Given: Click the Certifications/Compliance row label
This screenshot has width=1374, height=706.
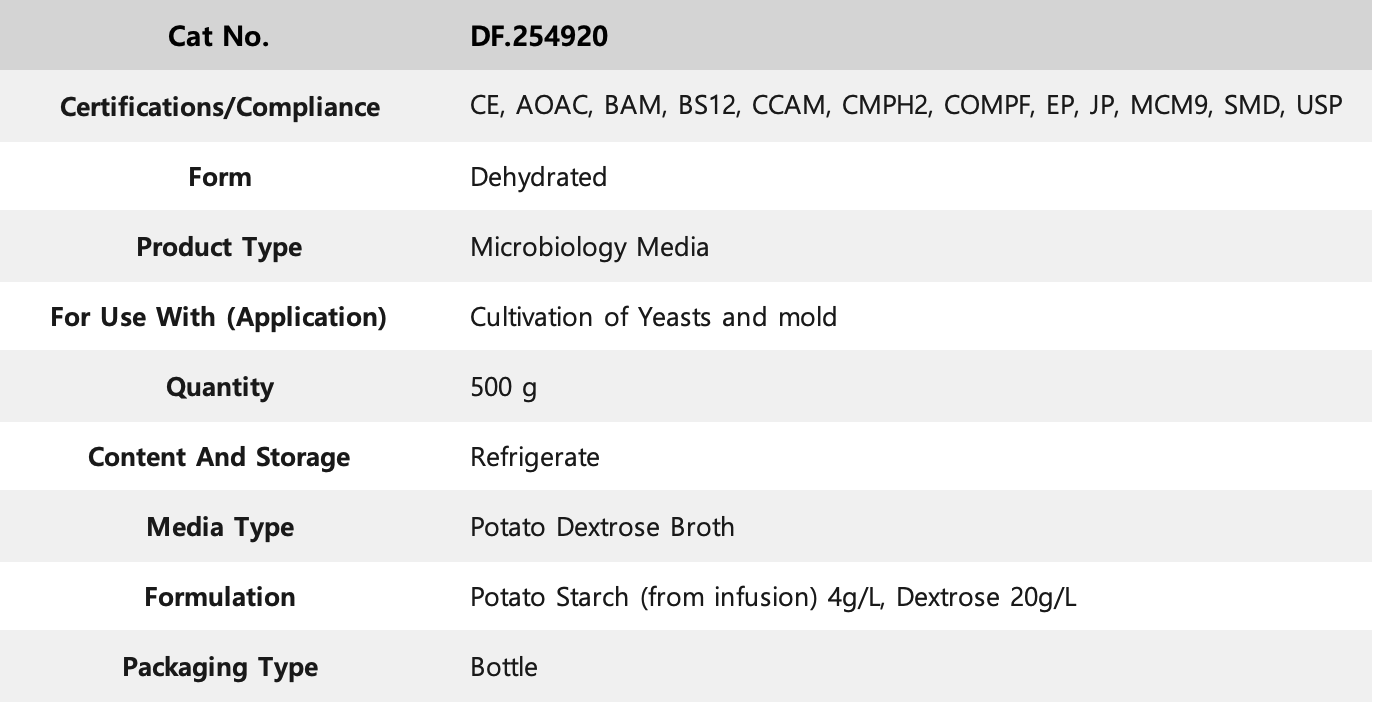Looking at the screenshot, I should pyautogui.click(x=220, y=107).
